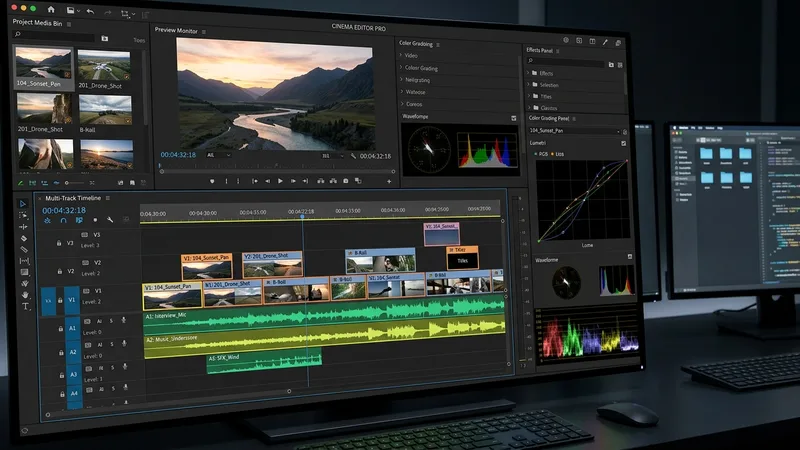The width and height of the screenshot is (800, 450).
Task: Open the Effects Panel menu icon
Action: (x=558, y=51)
